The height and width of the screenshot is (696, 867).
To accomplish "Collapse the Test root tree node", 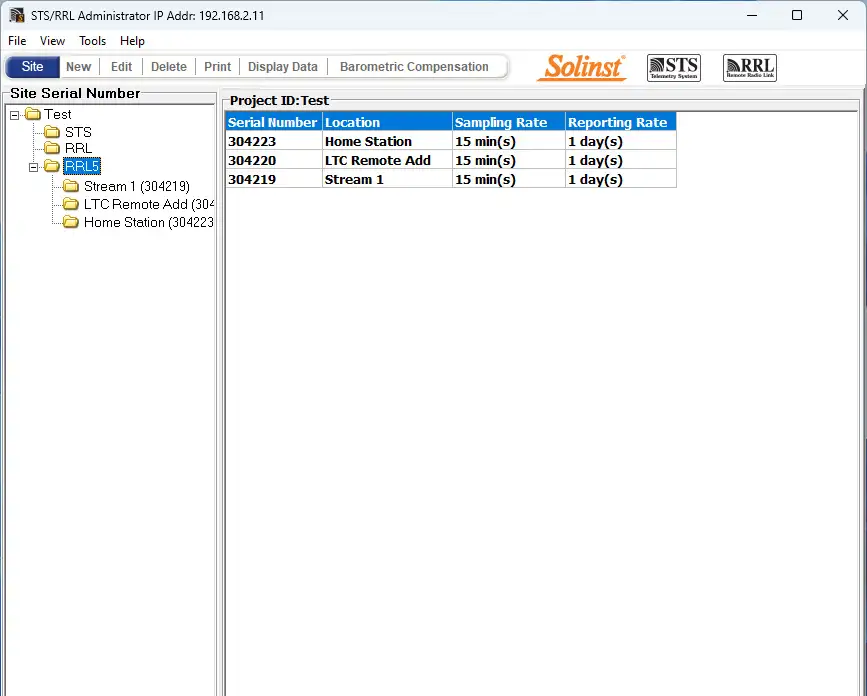I will (15, 114).
